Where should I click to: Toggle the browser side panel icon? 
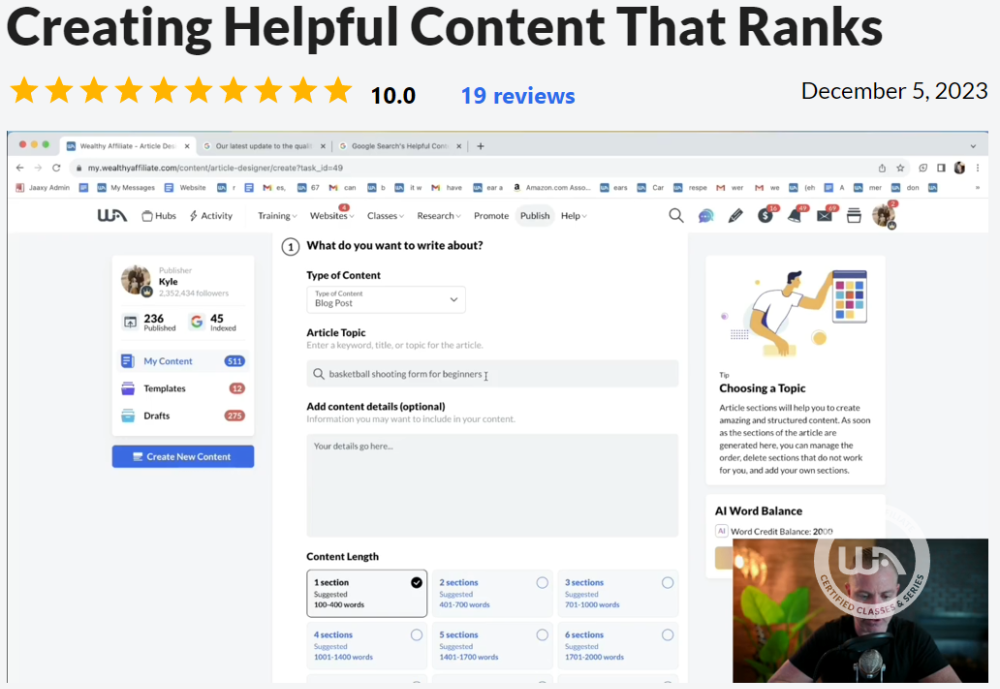tap(941, 168)
